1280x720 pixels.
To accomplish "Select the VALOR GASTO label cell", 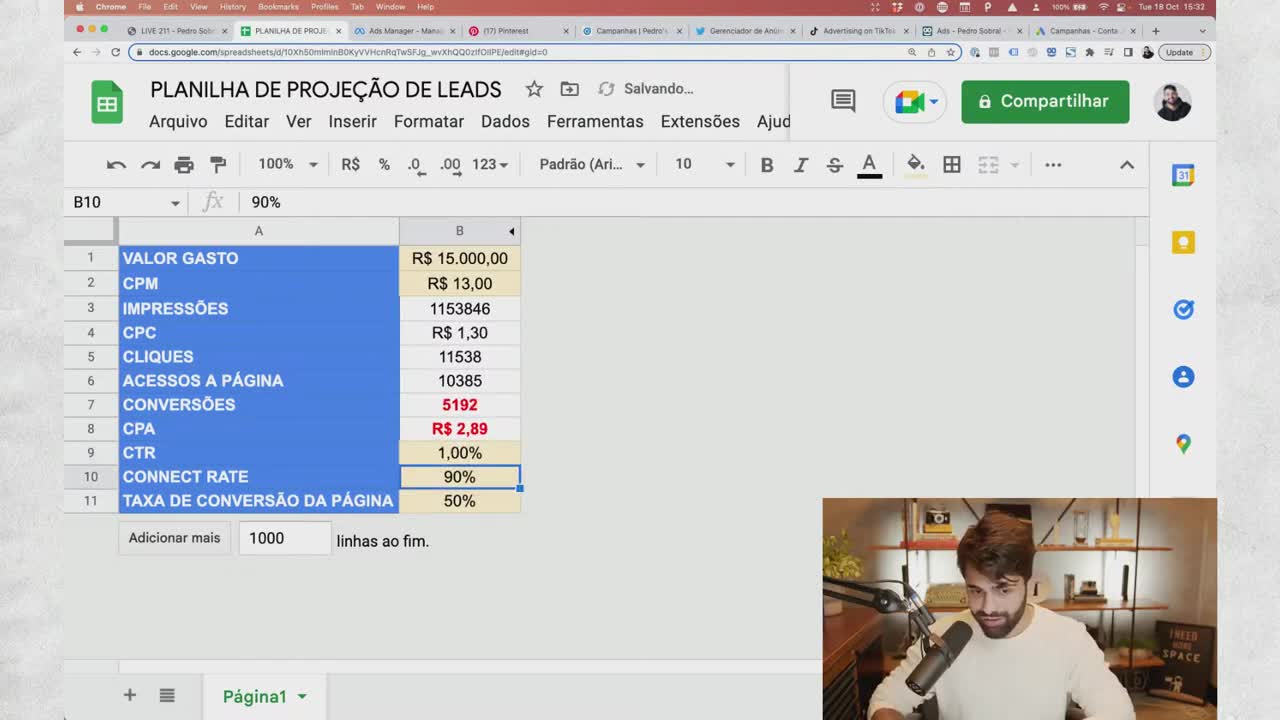I will coord(258,258).
